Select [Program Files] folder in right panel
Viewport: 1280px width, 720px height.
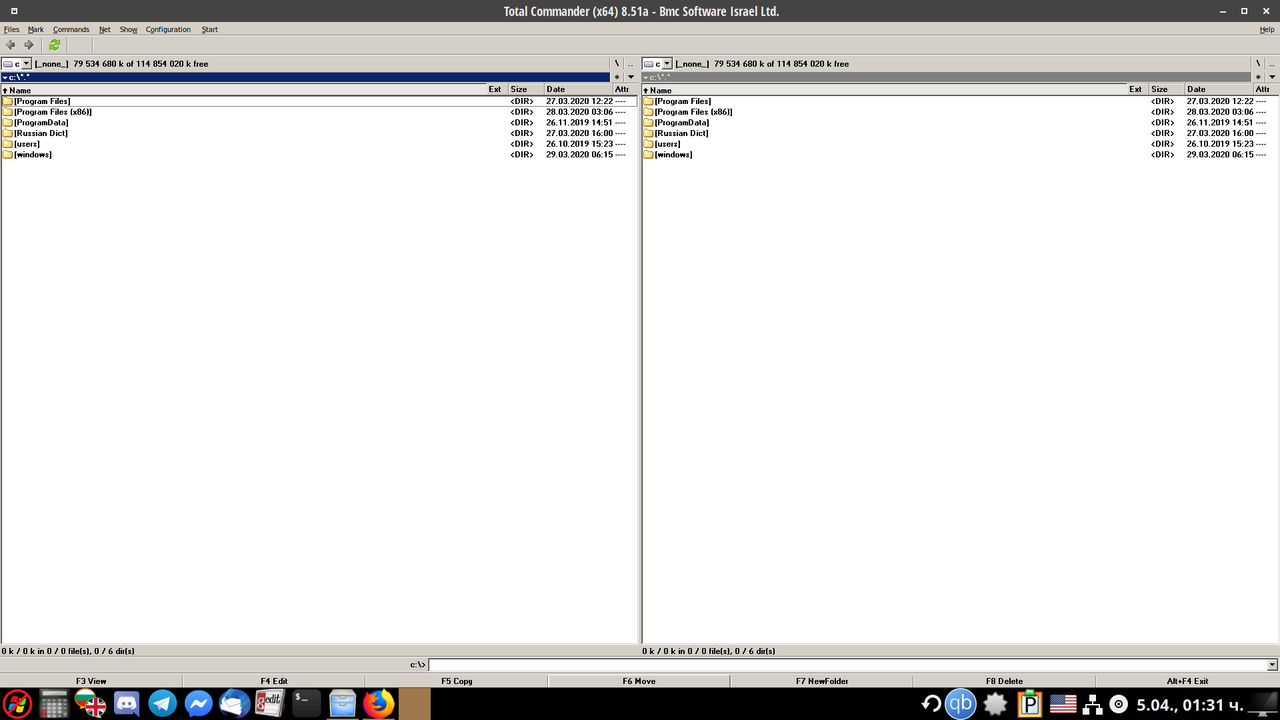pyautogui.click(x=960, y=101)
